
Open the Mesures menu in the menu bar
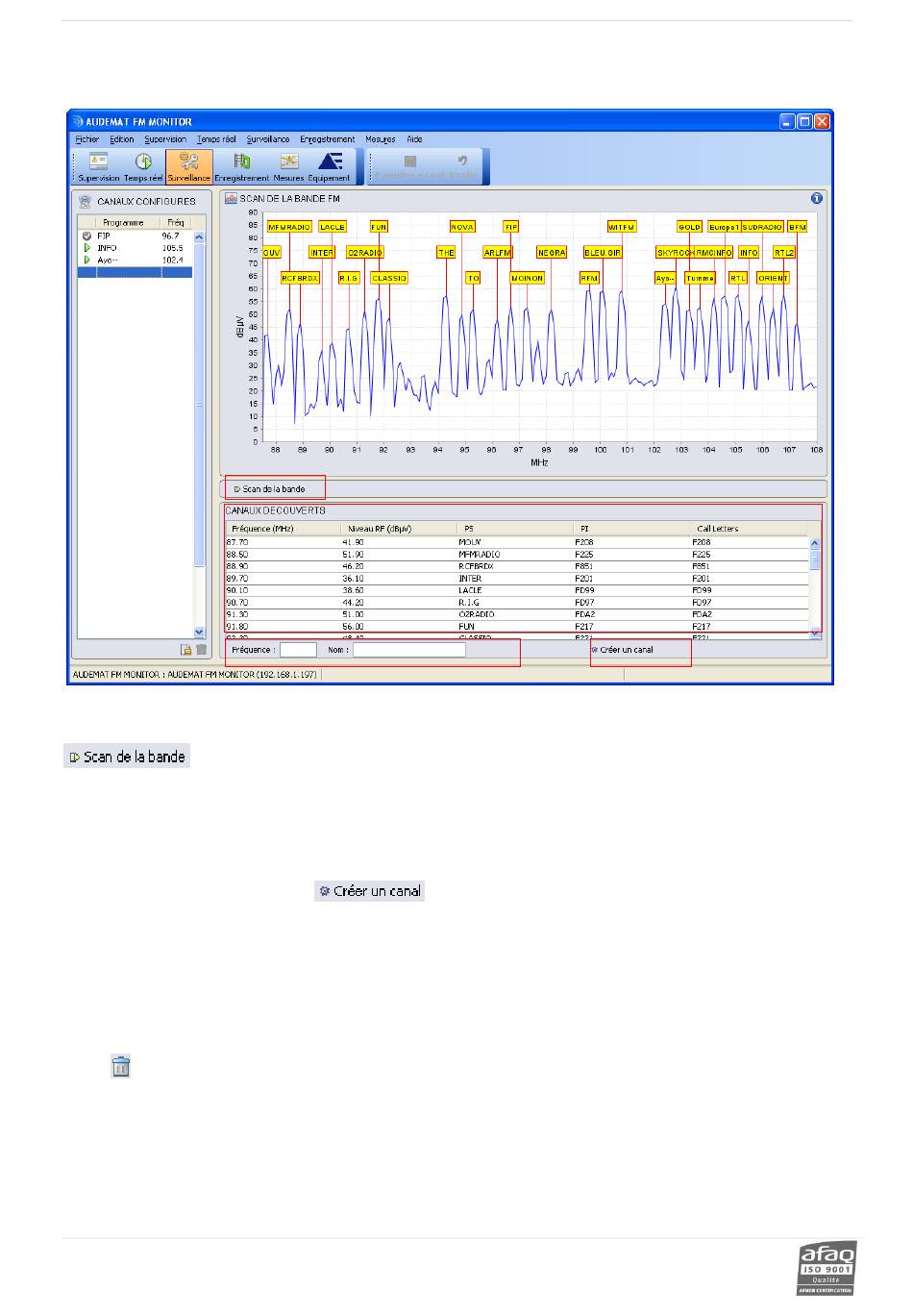pyautogui.click(x=381, y=139)
